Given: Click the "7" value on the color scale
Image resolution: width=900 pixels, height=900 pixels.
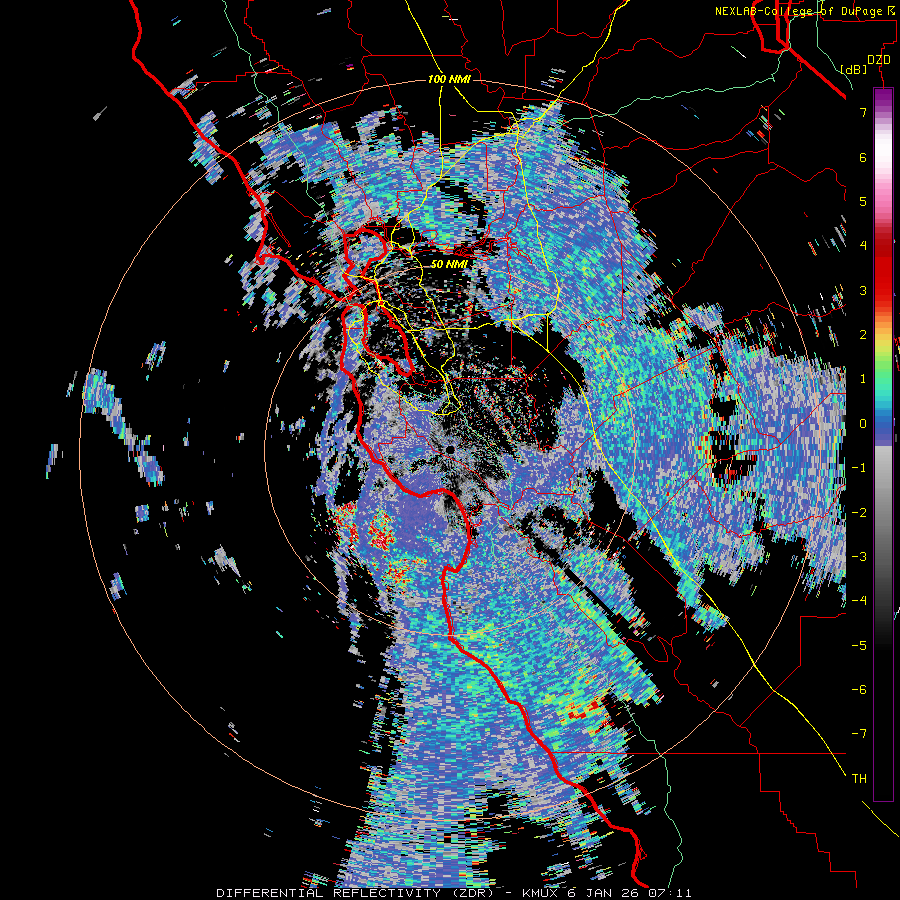Looking at the screenshot, I should click(863, 112).
